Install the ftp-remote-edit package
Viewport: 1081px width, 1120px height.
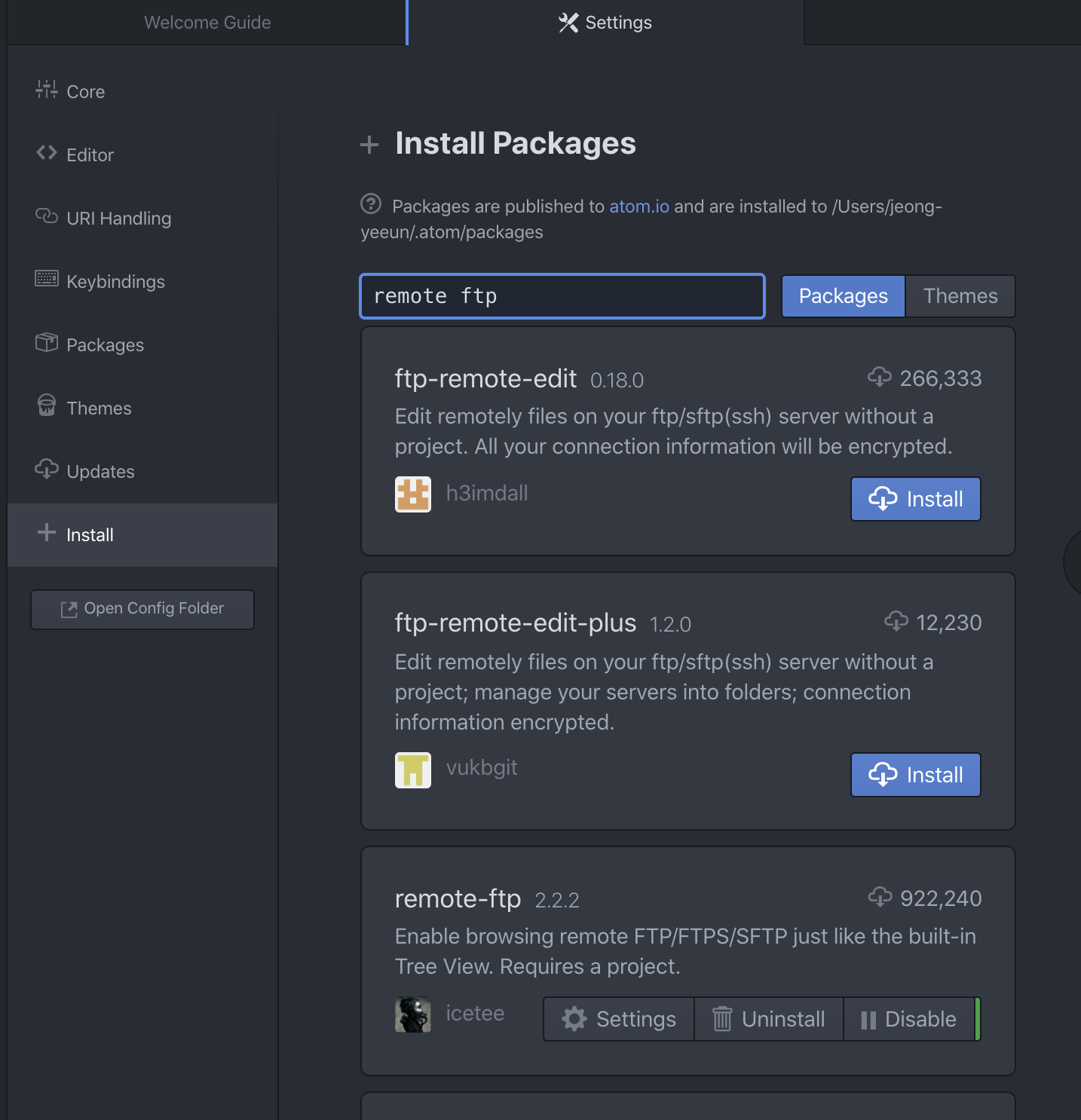[x=915, y=499]
